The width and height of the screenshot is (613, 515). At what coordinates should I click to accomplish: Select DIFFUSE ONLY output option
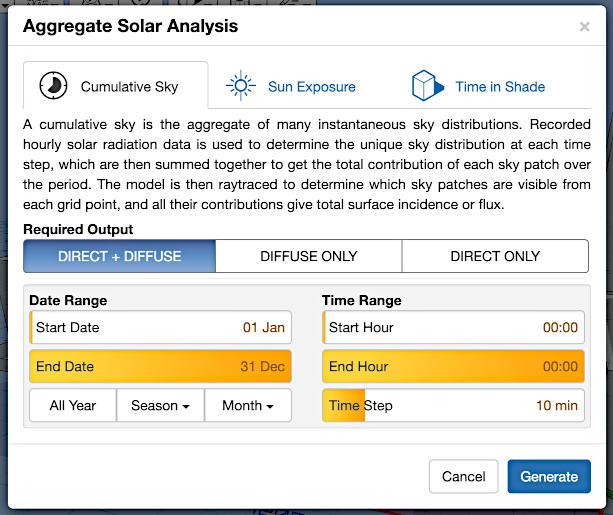tap(309, 256)
